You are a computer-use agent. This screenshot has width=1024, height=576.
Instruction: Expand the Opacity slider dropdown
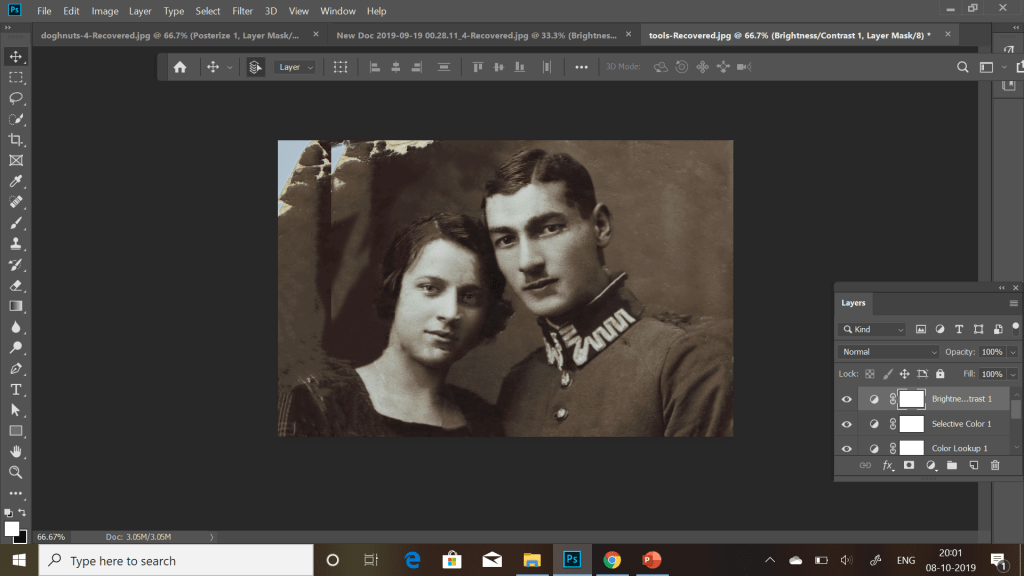click(1013, 352)
